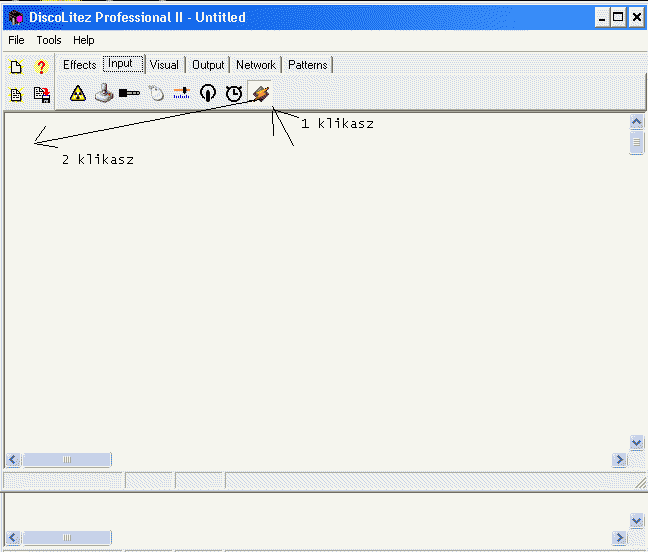The image size is (648, 552).
Task: Close the DiscoLitez window
Action: (x=636, y=18)
